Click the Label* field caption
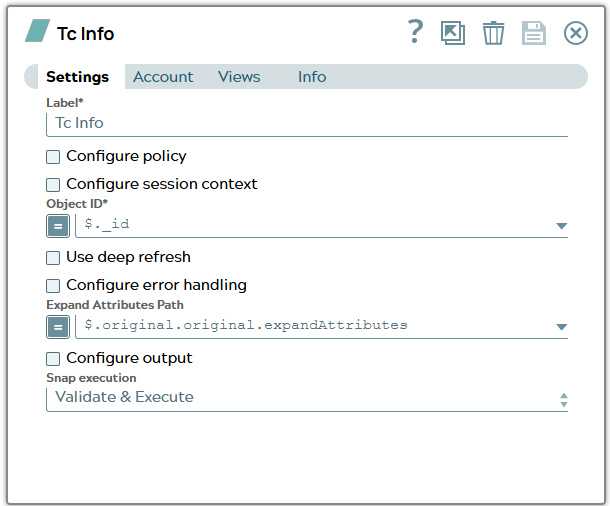This screenshot has height=506, width=610. coord(65,103)
